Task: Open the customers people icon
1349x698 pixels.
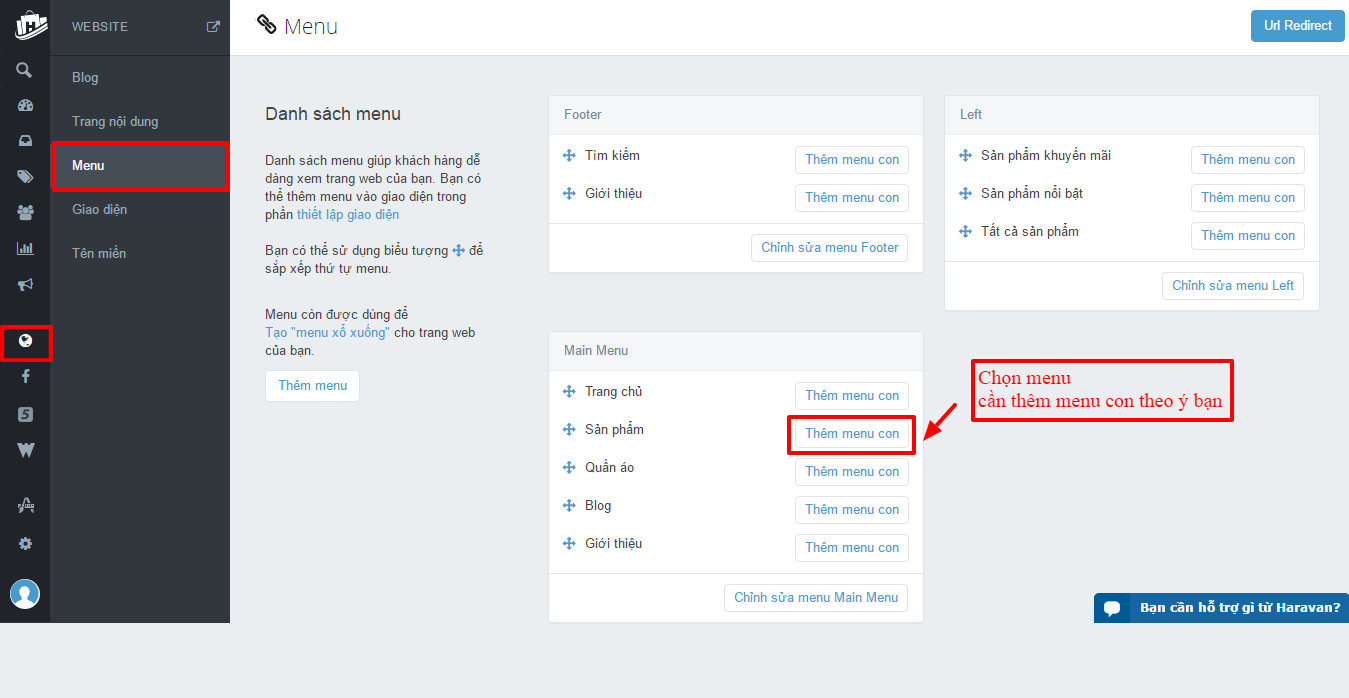Action: pyautogui.click(x=25, y=212)
